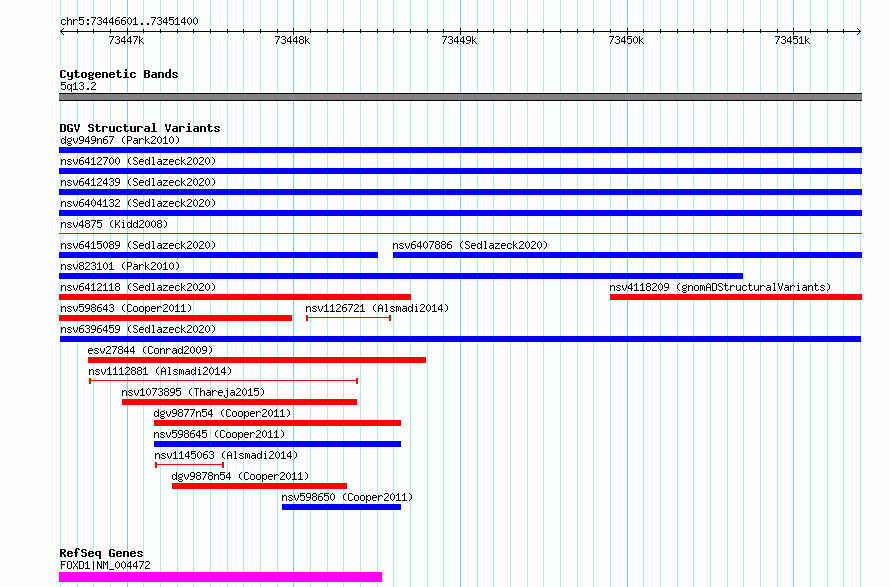Click the 5q13.2 band label
This screenshot has height=587, width=890.
[x=78, y=86]
